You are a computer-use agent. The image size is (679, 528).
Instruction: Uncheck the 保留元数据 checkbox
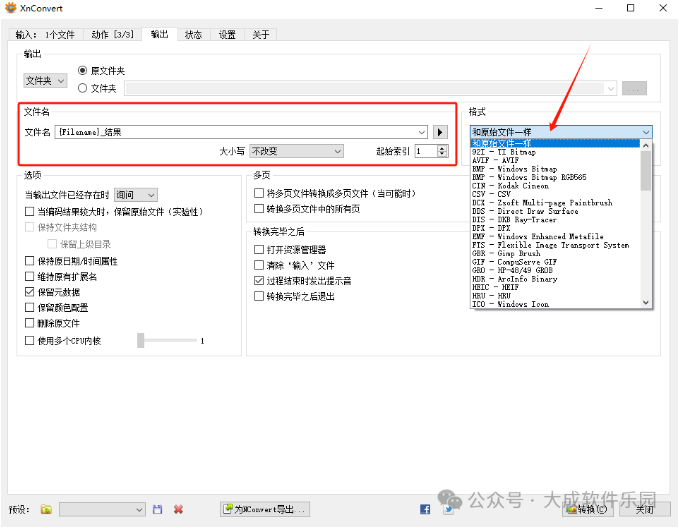pos(30,292)
